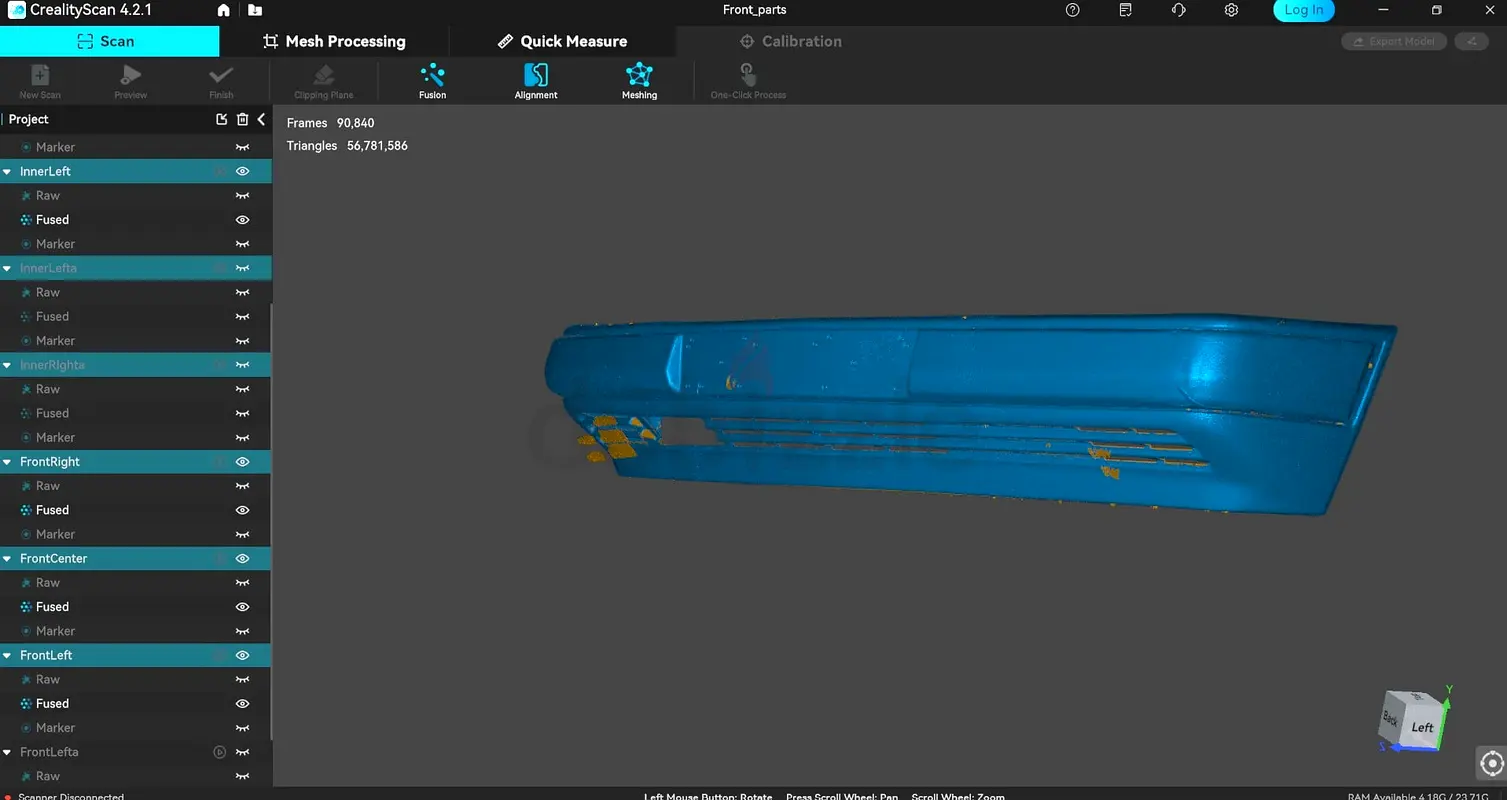This screenshot has width=1507, height=800.
Task: Click the Preview tool
Action: coord(130,81)
